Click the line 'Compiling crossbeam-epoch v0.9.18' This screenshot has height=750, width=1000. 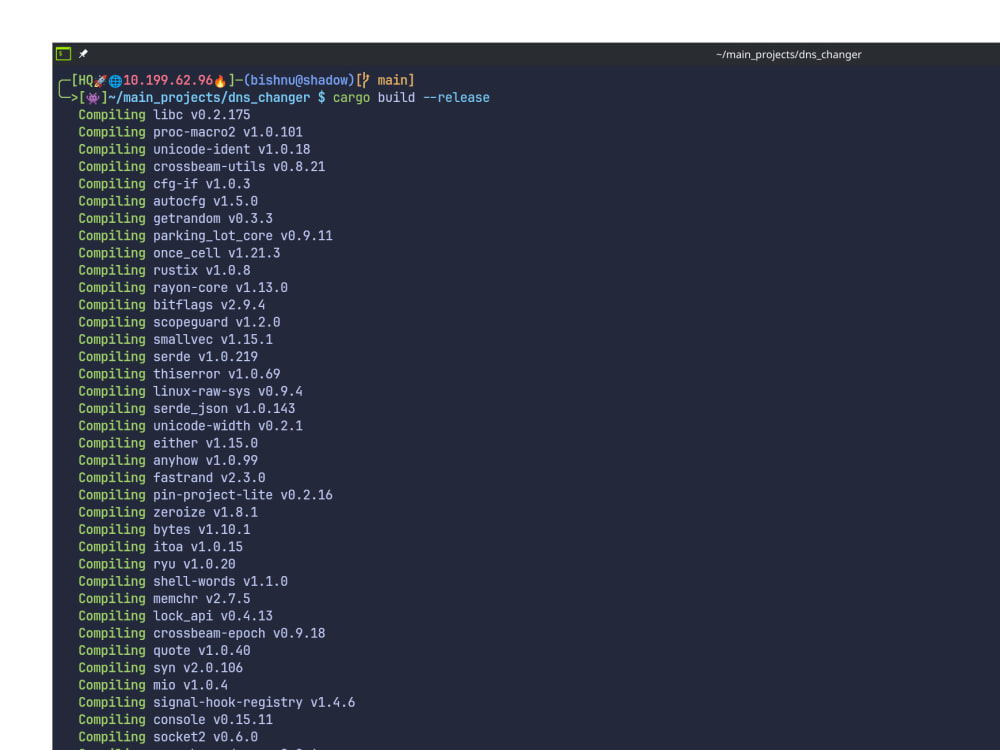coord(202,633)
